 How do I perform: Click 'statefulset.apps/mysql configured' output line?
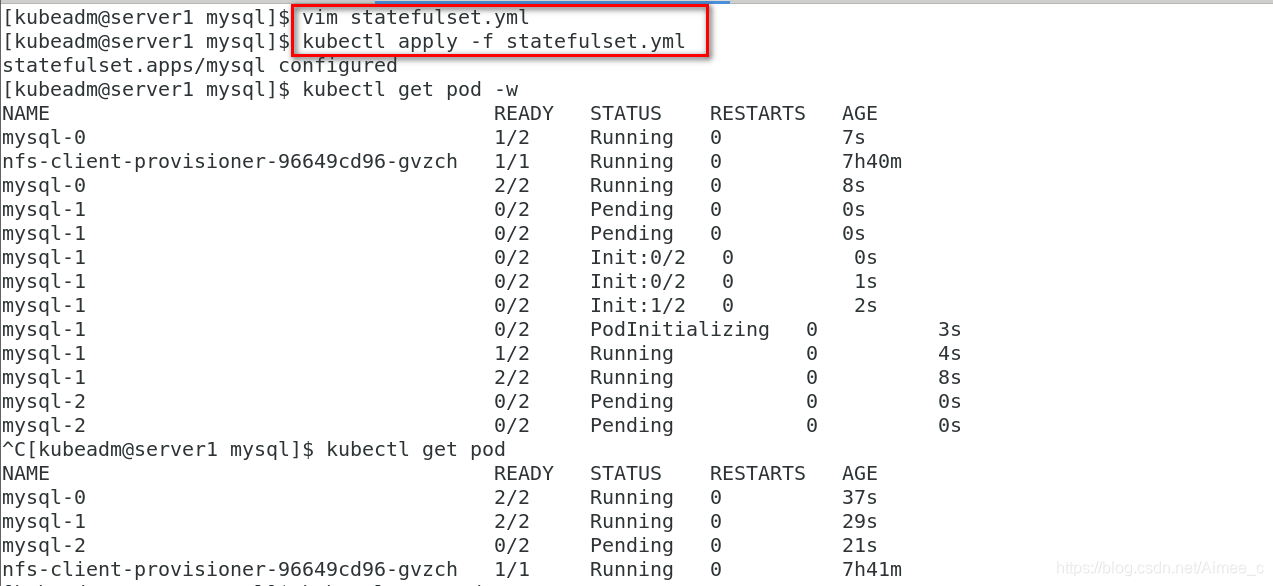[x=200, y=66]
